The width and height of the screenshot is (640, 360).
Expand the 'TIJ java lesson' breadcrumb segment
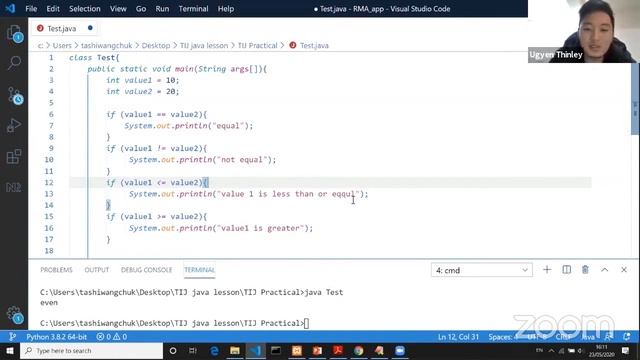(x=204, y=45)
